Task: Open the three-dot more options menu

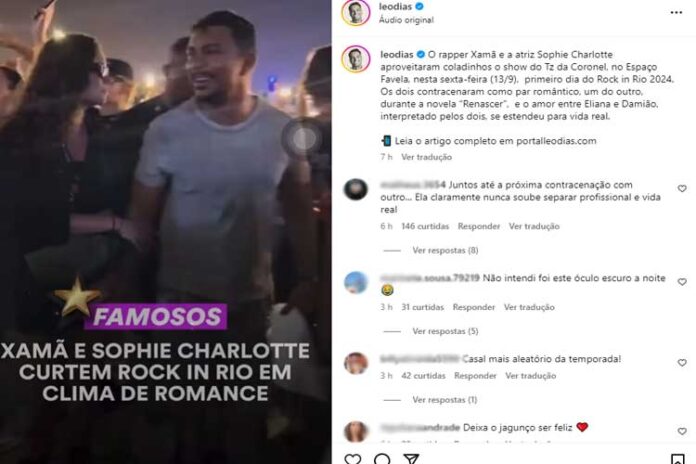Action: tap(676, 12)
